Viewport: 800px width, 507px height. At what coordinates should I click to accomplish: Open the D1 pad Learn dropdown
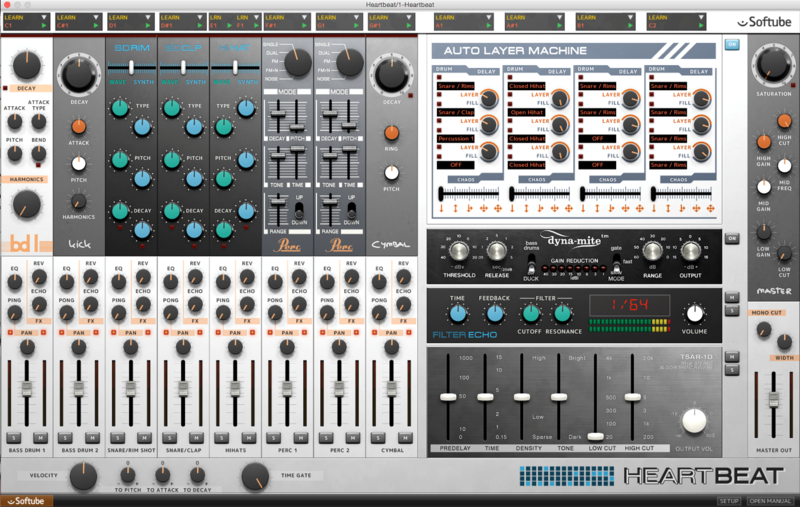pyautogui.click(x=148, y=17)
